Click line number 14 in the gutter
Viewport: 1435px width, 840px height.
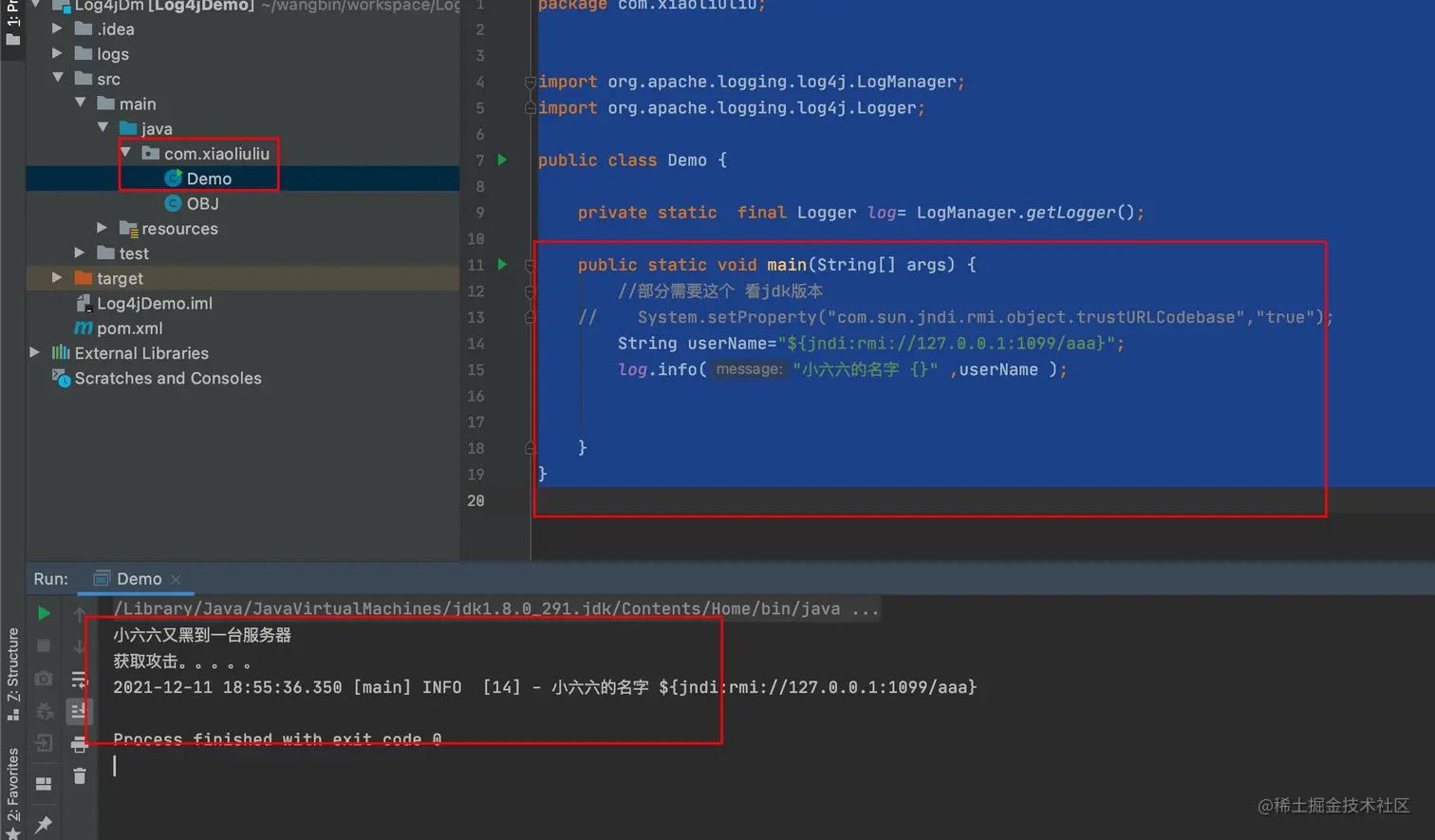[x=475, y=344]
